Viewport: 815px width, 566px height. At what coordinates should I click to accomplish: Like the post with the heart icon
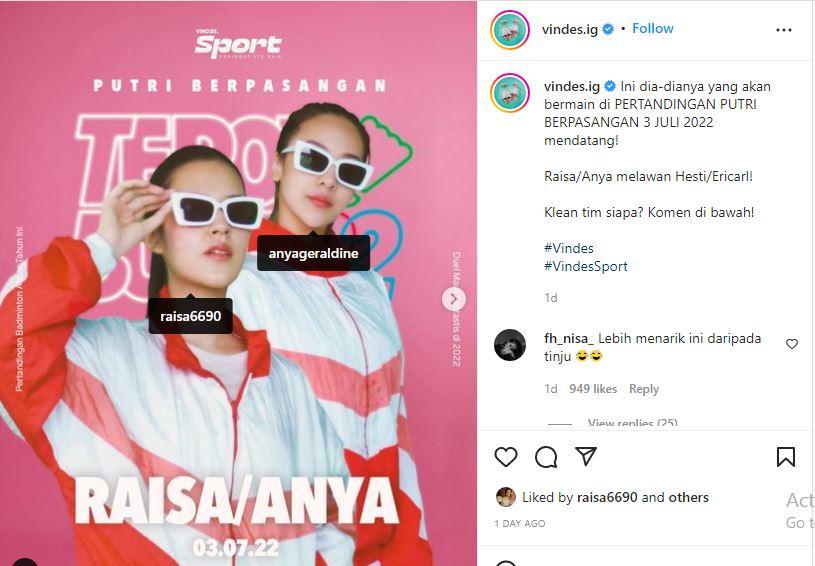coord(506,457)
